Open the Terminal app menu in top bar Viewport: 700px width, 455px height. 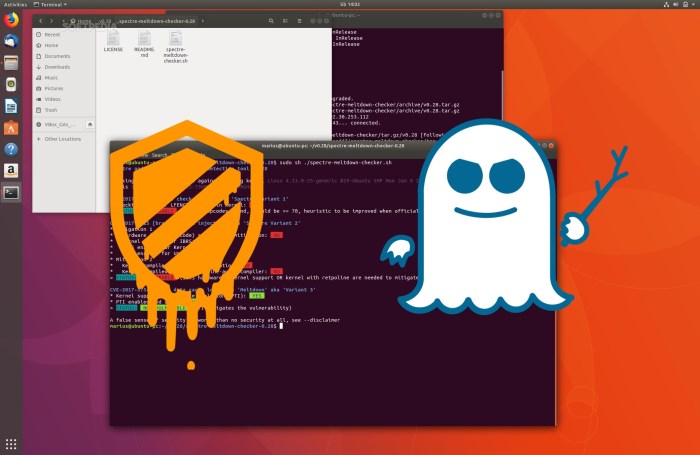tap(50, 4)
